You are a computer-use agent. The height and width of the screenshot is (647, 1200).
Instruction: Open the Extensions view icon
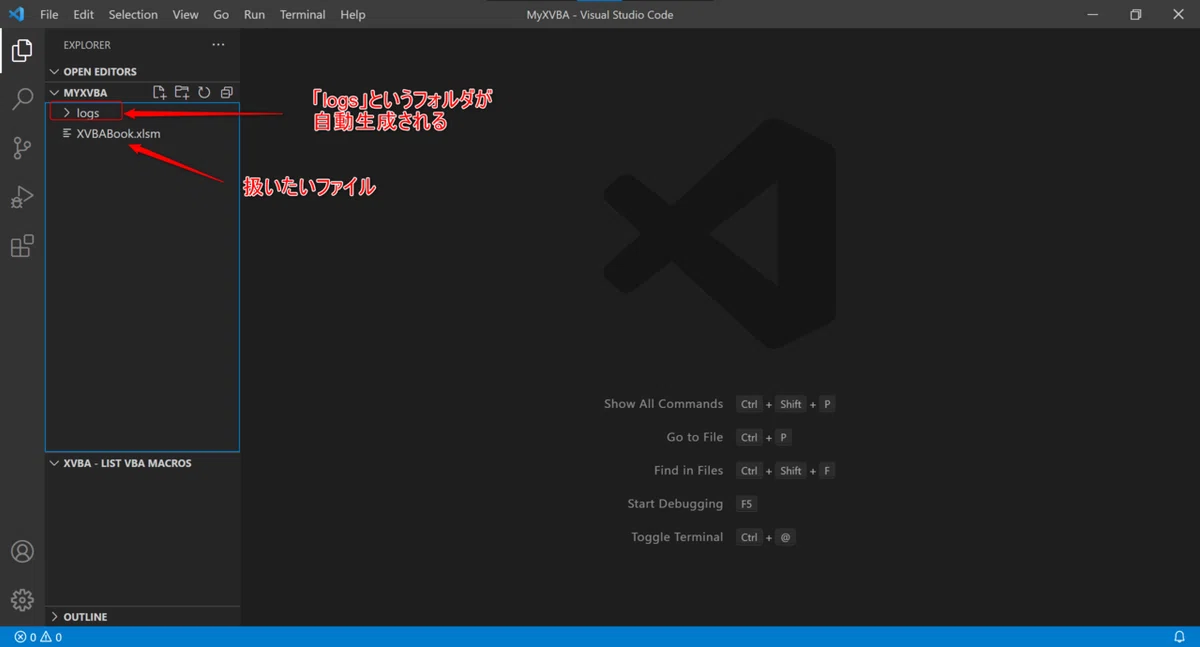tap(22, 246)
